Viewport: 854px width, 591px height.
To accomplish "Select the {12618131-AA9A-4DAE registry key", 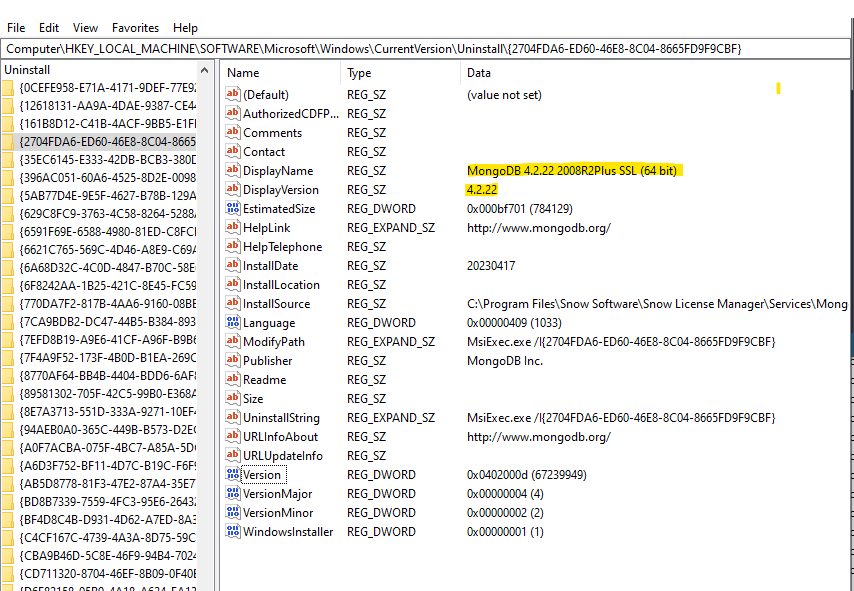I will 107,106.
